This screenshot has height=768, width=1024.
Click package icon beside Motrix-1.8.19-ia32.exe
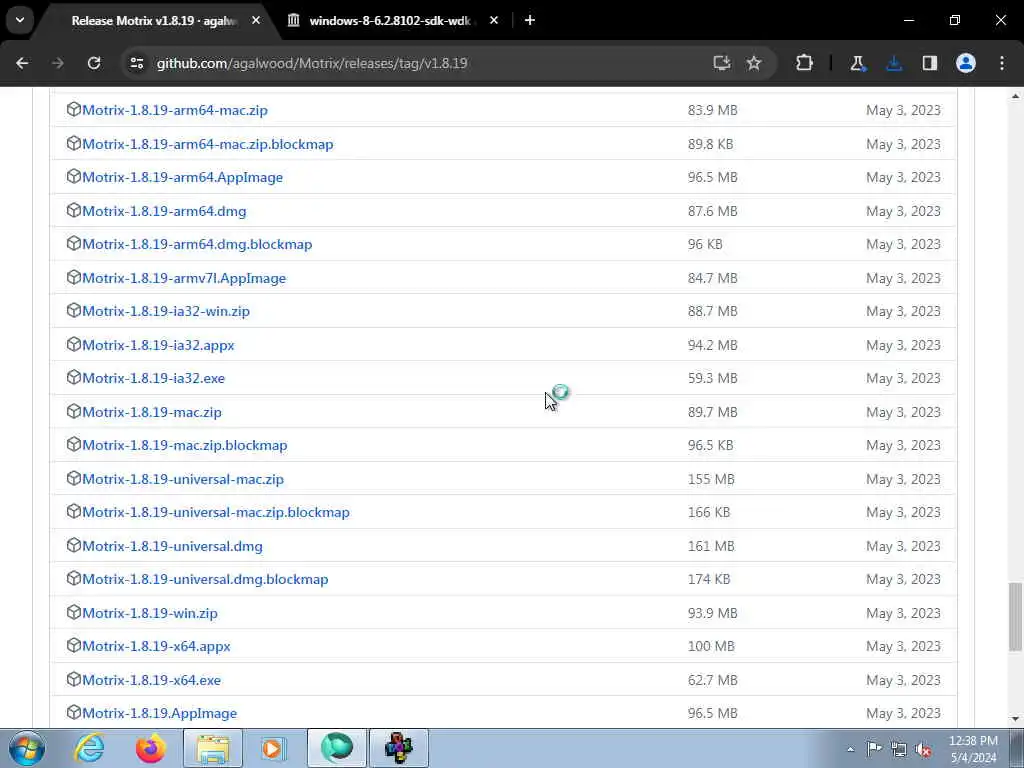[x=74, y=377]
